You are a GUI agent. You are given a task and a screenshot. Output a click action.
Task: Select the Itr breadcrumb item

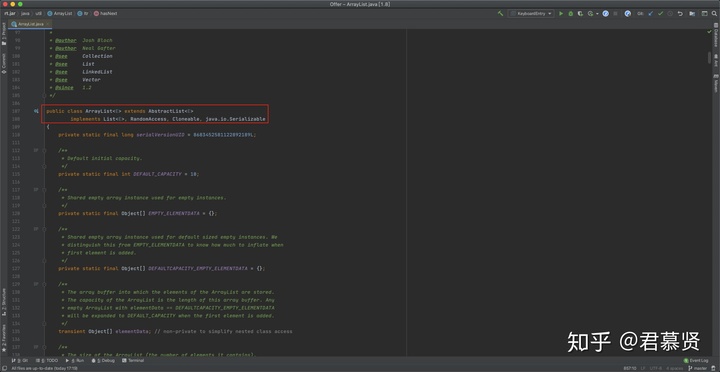[83, 14]
